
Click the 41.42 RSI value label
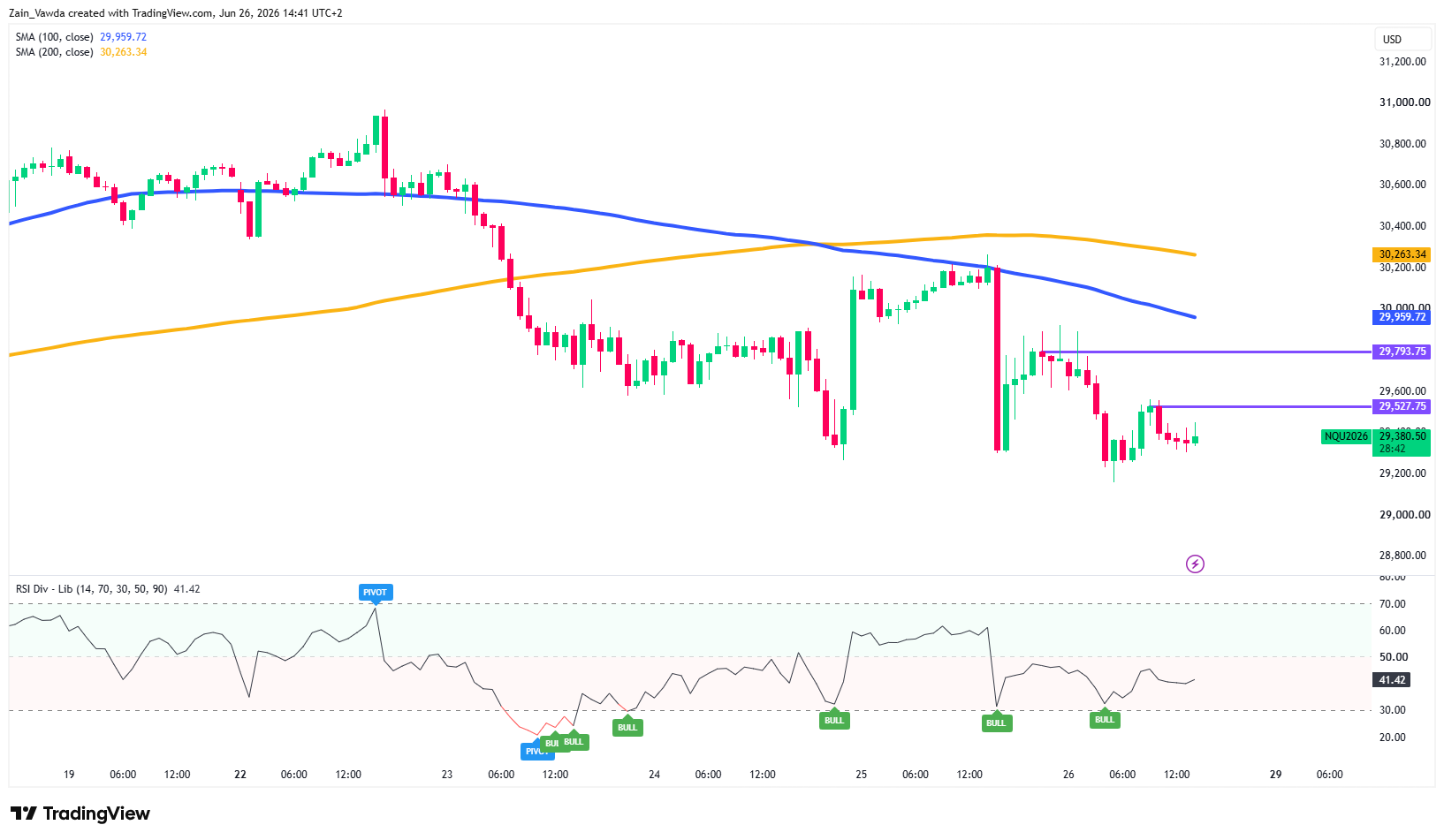point(1392,680)
